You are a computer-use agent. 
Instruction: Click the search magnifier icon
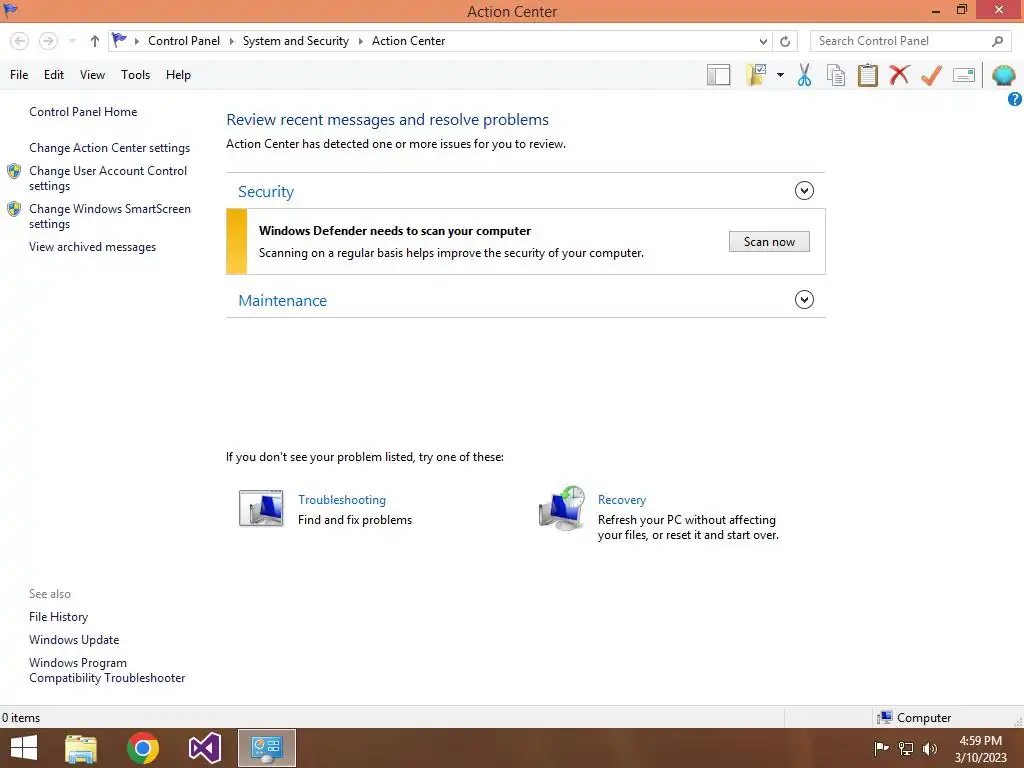click(x=997, y=41)
